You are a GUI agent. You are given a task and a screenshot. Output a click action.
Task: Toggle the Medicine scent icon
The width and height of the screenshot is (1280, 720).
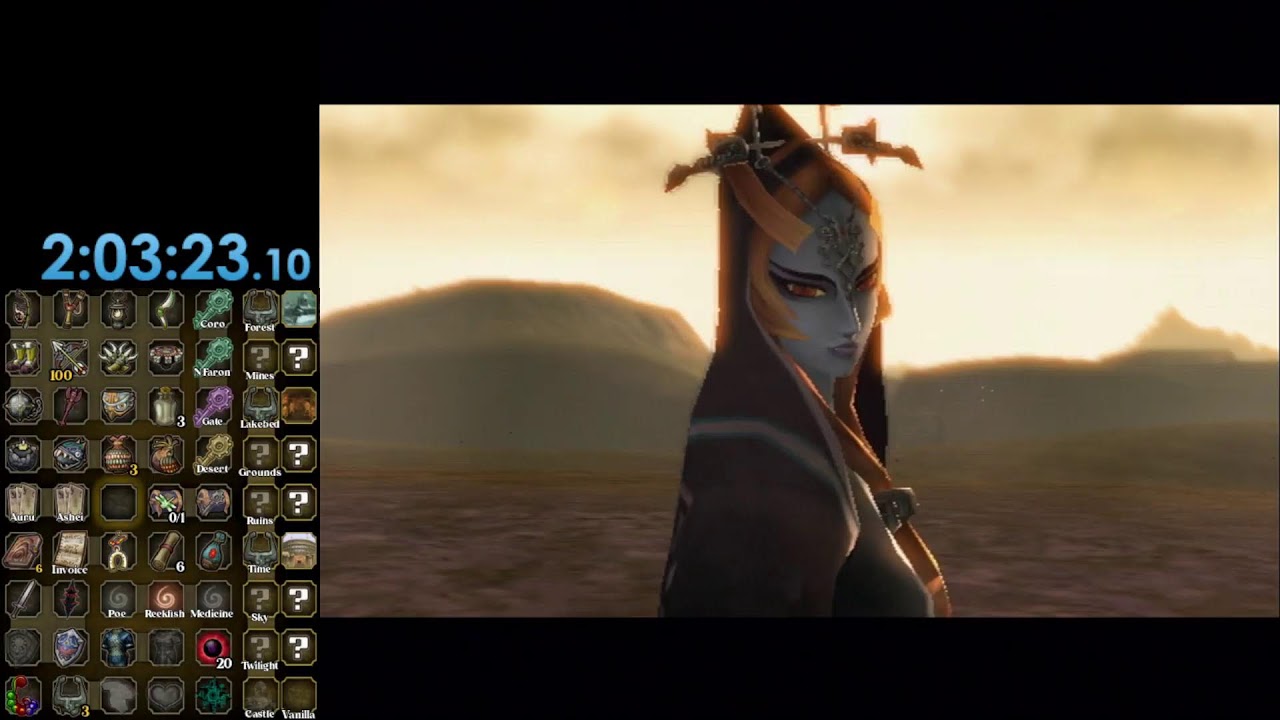pos(213,599)
